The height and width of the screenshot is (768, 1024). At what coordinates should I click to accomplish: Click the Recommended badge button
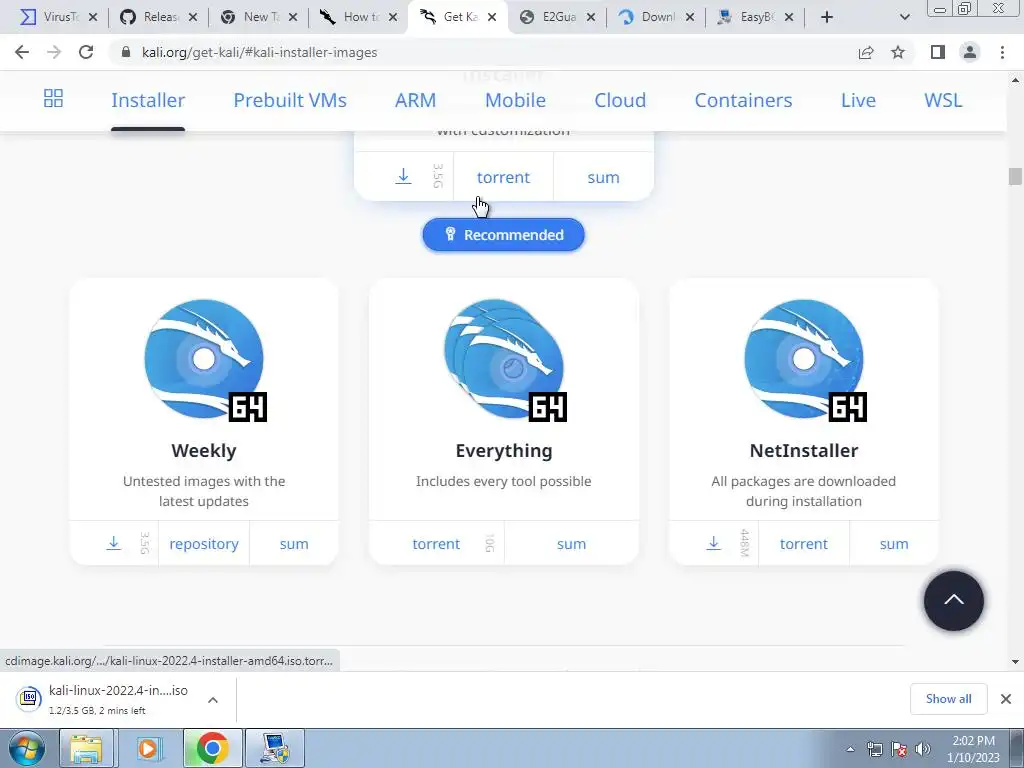pyautogui.click(x=504, y=234)
